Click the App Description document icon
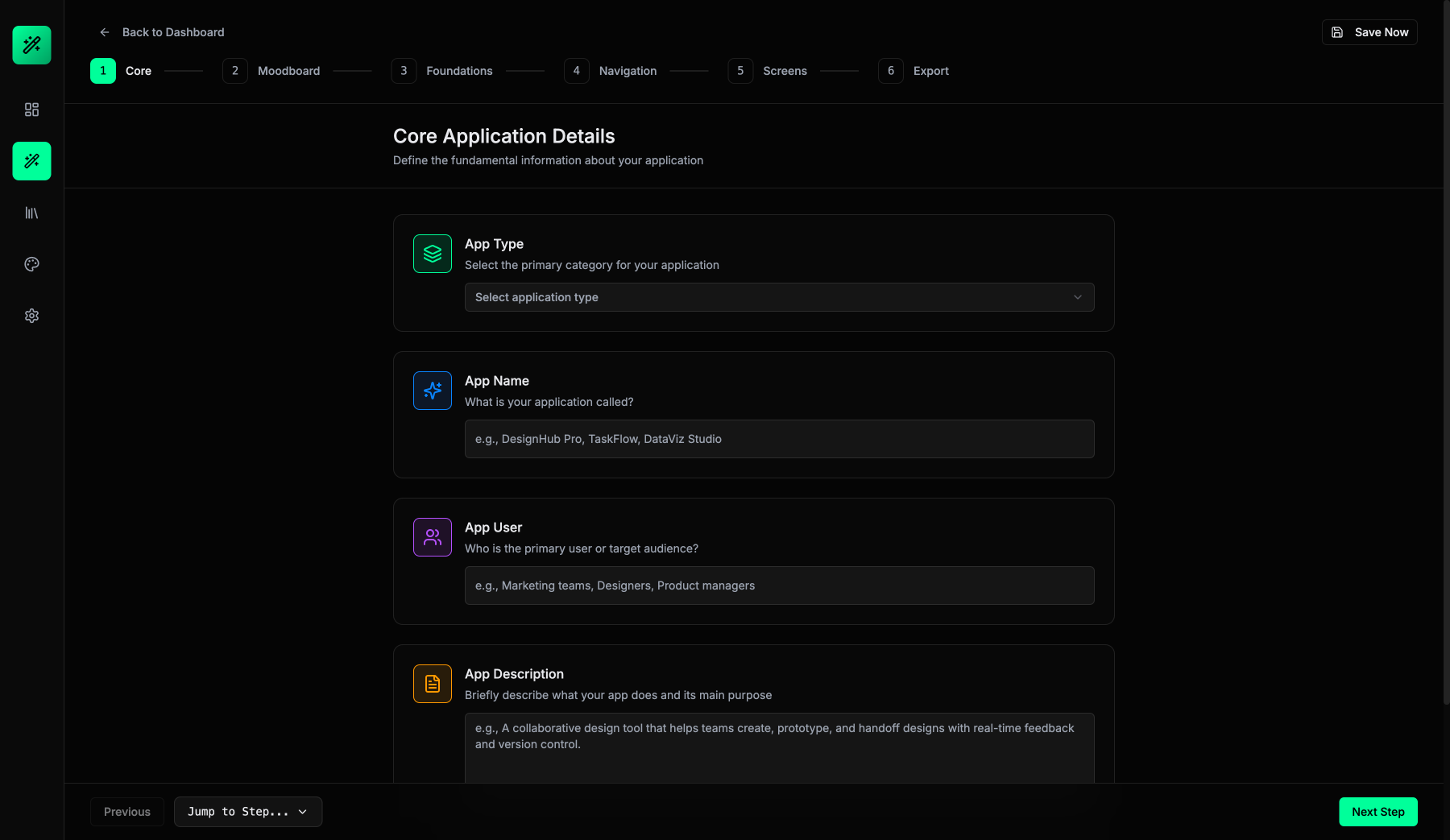Viewport: 1450px width, 840px height. [433, 684]
